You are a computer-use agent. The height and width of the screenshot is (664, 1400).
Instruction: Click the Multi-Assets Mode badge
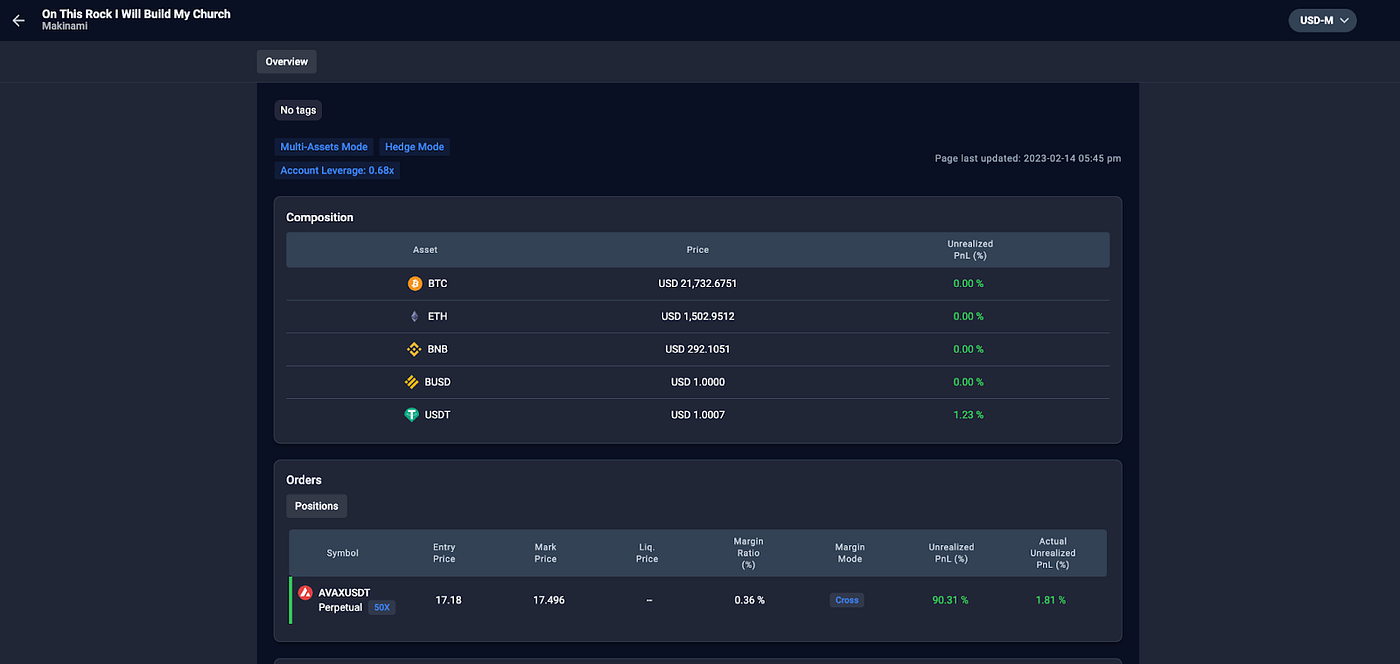tap(324, 147)
